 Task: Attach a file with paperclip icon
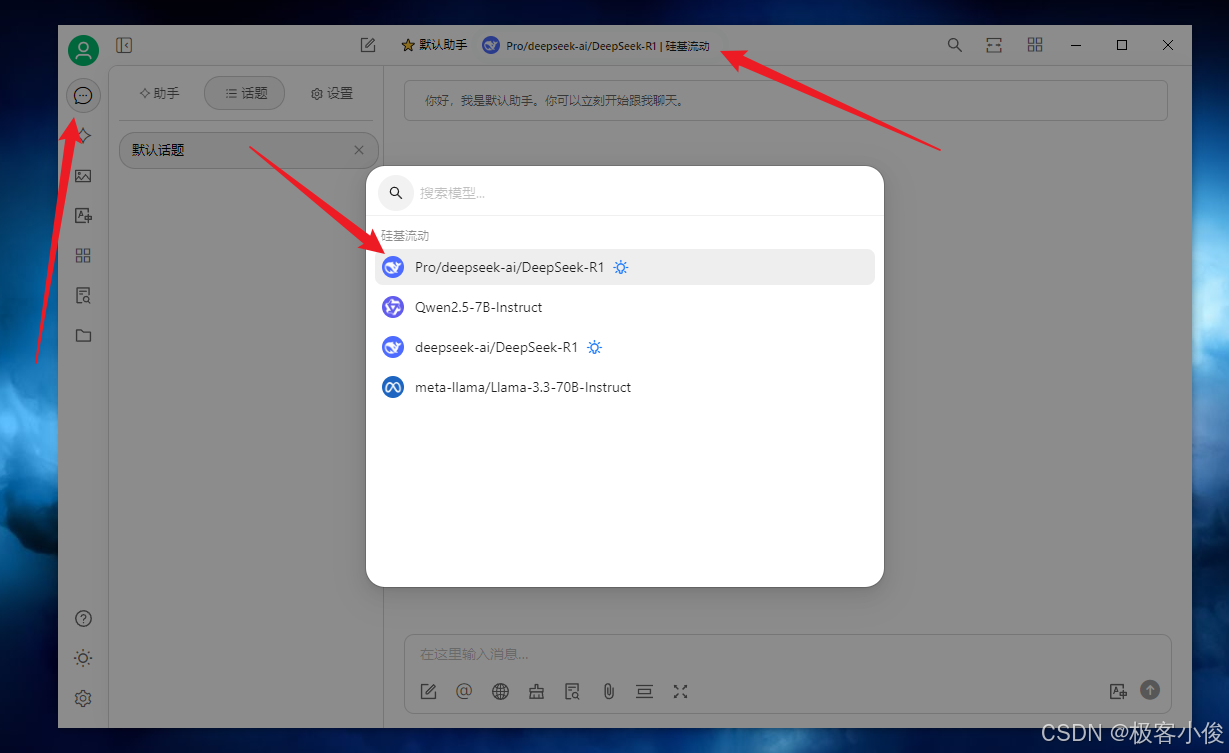[x=608, y=691]
